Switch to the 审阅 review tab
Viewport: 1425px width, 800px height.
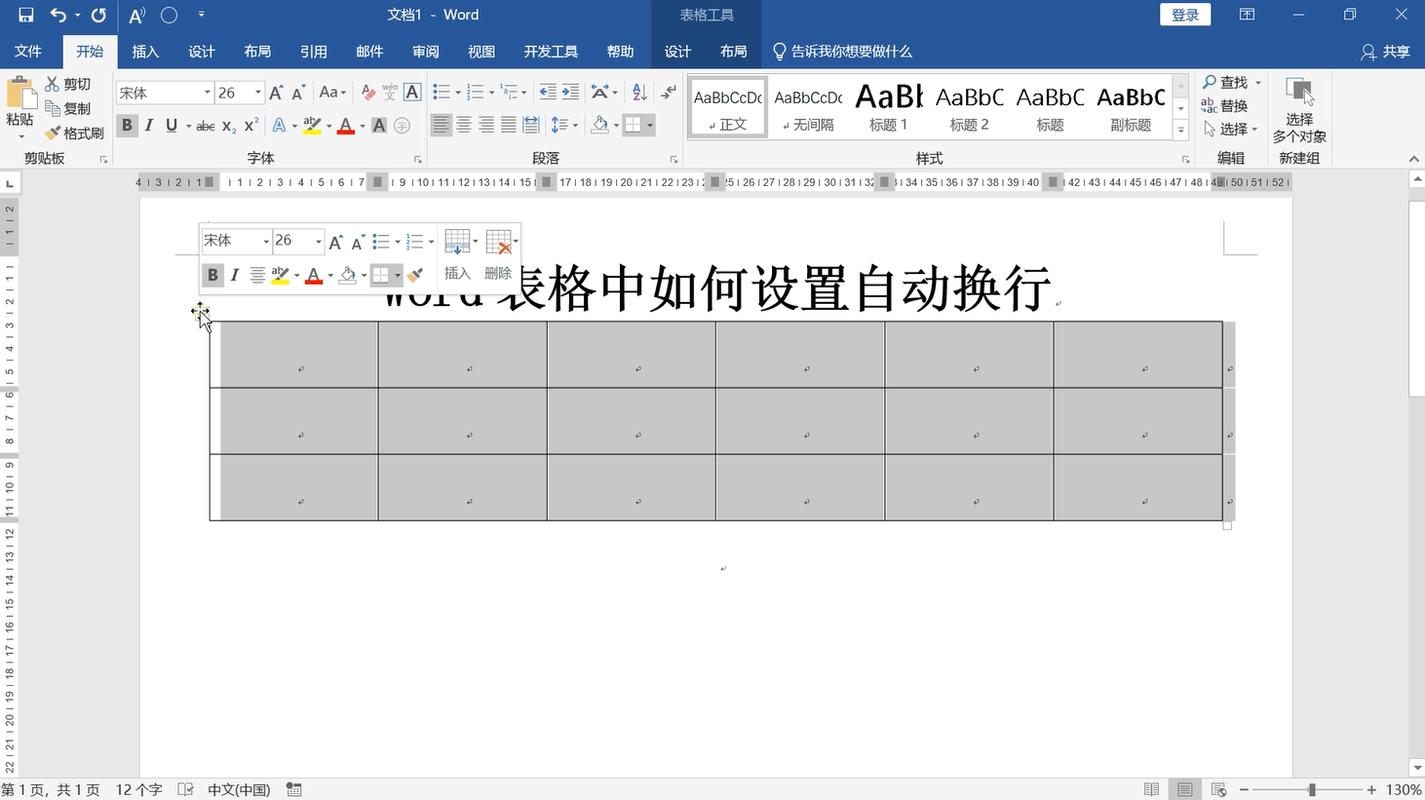point(425,51)
